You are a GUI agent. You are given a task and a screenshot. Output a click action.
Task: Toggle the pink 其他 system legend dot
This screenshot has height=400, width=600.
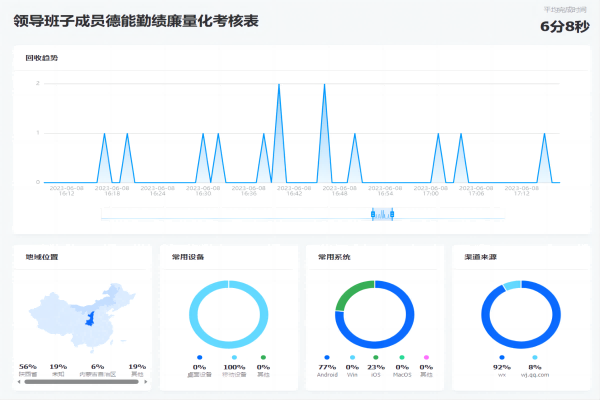click(426, 357)
